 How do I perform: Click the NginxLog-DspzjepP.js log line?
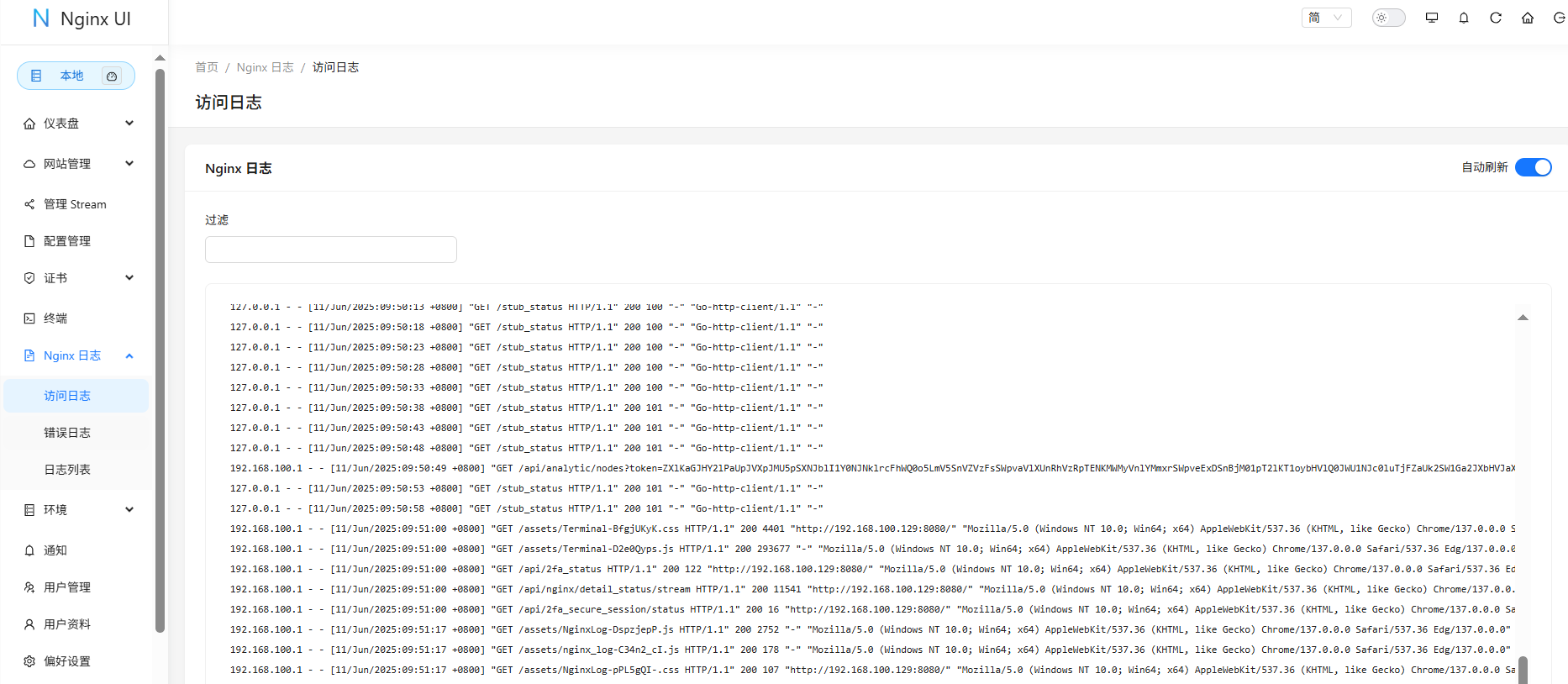pyautogui.click(x=872, y=629)
